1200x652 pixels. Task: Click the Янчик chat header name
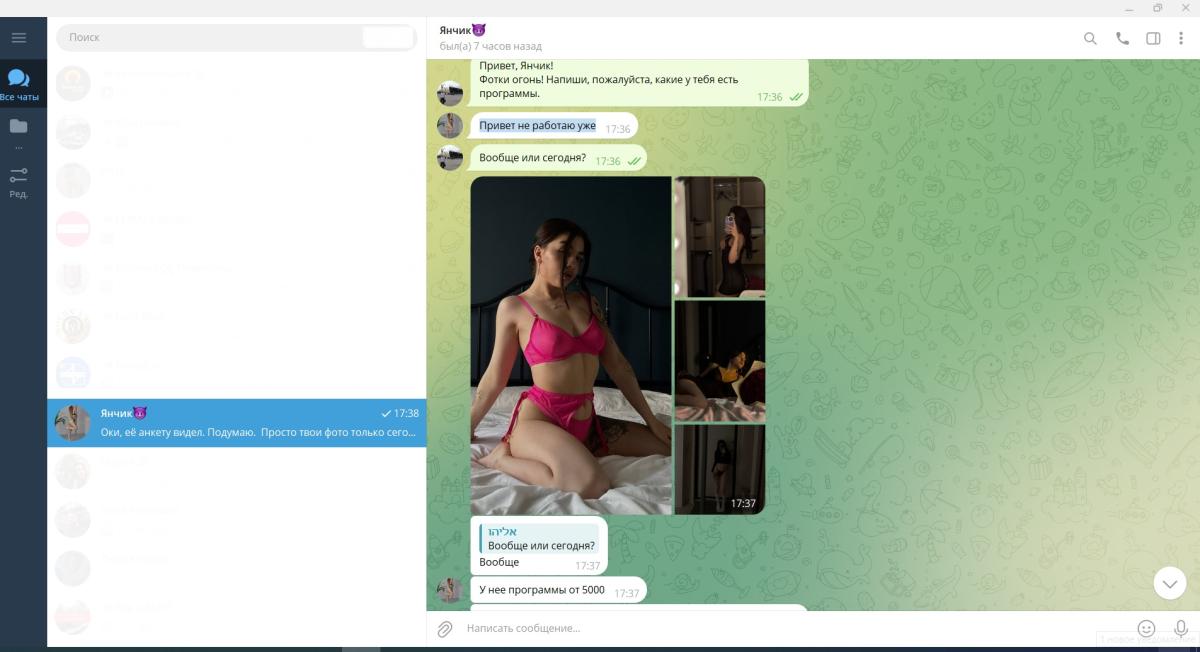pos(462,30)
